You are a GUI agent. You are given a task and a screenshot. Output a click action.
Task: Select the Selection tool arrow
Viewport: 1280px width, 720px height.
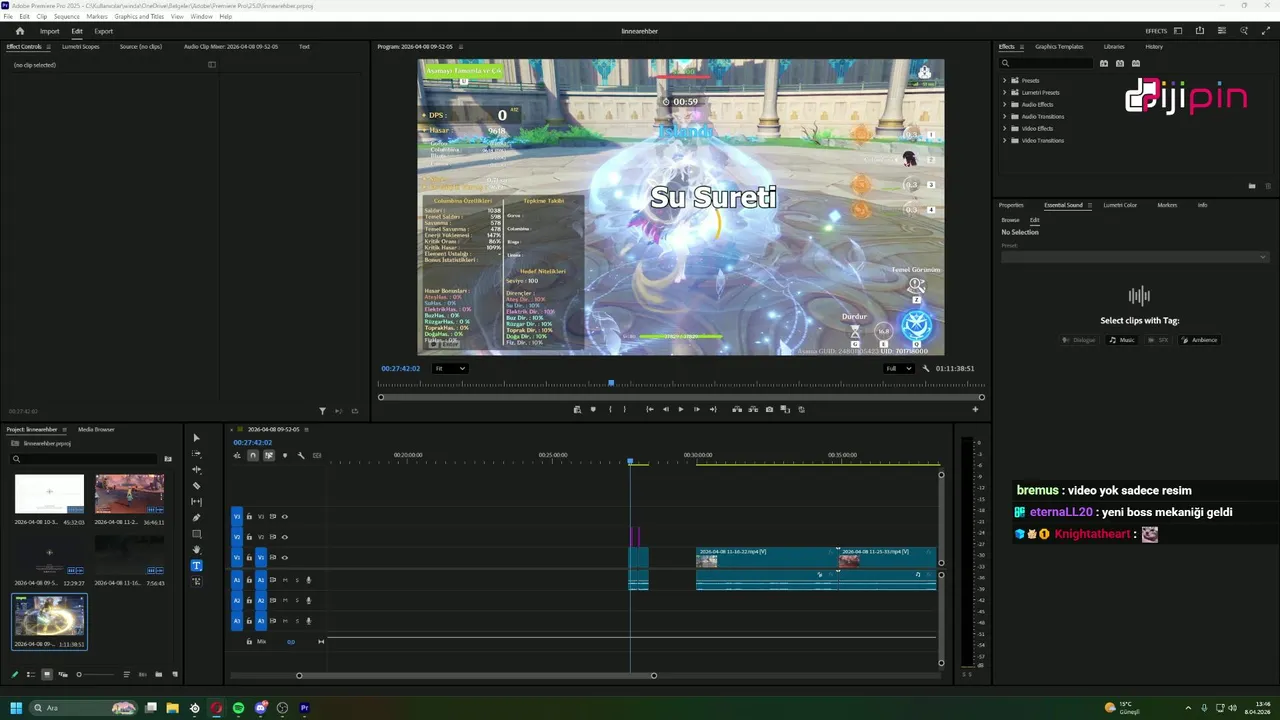point(196,438)
